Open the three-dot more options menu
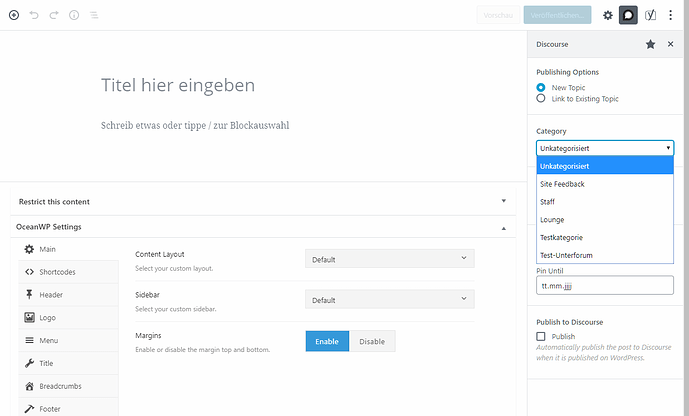This screenshot has height=416, width=689. tap(671, 15)
